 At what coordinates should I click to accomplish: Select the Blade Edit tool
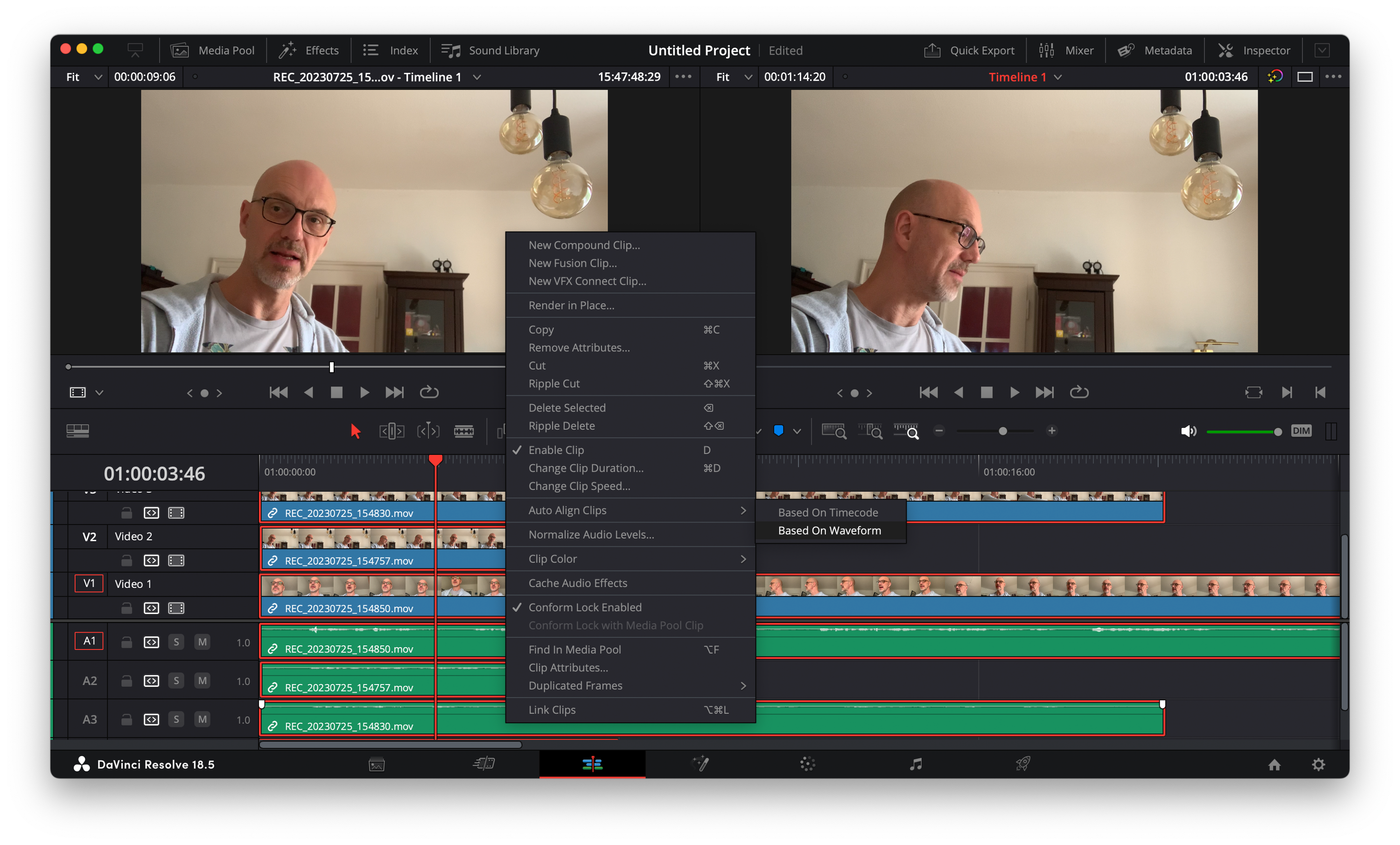pos(464,431)
